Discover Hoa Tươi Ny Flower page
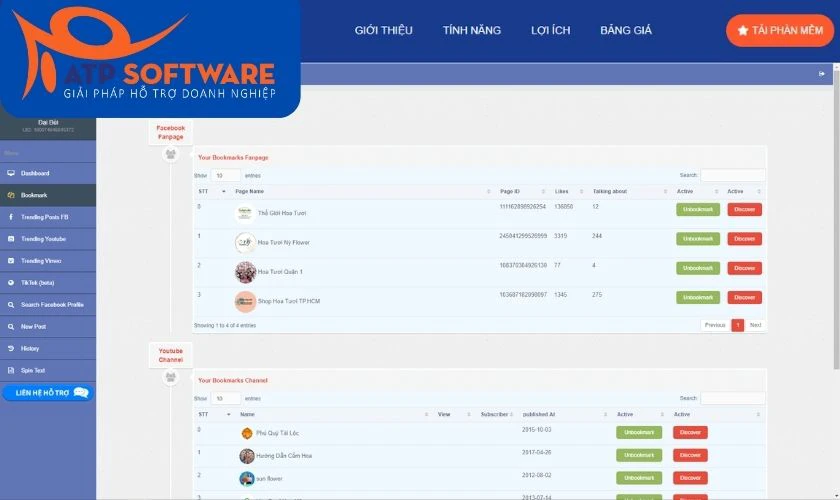This screenshot has height=500, width=840. [x=744, y=238]
